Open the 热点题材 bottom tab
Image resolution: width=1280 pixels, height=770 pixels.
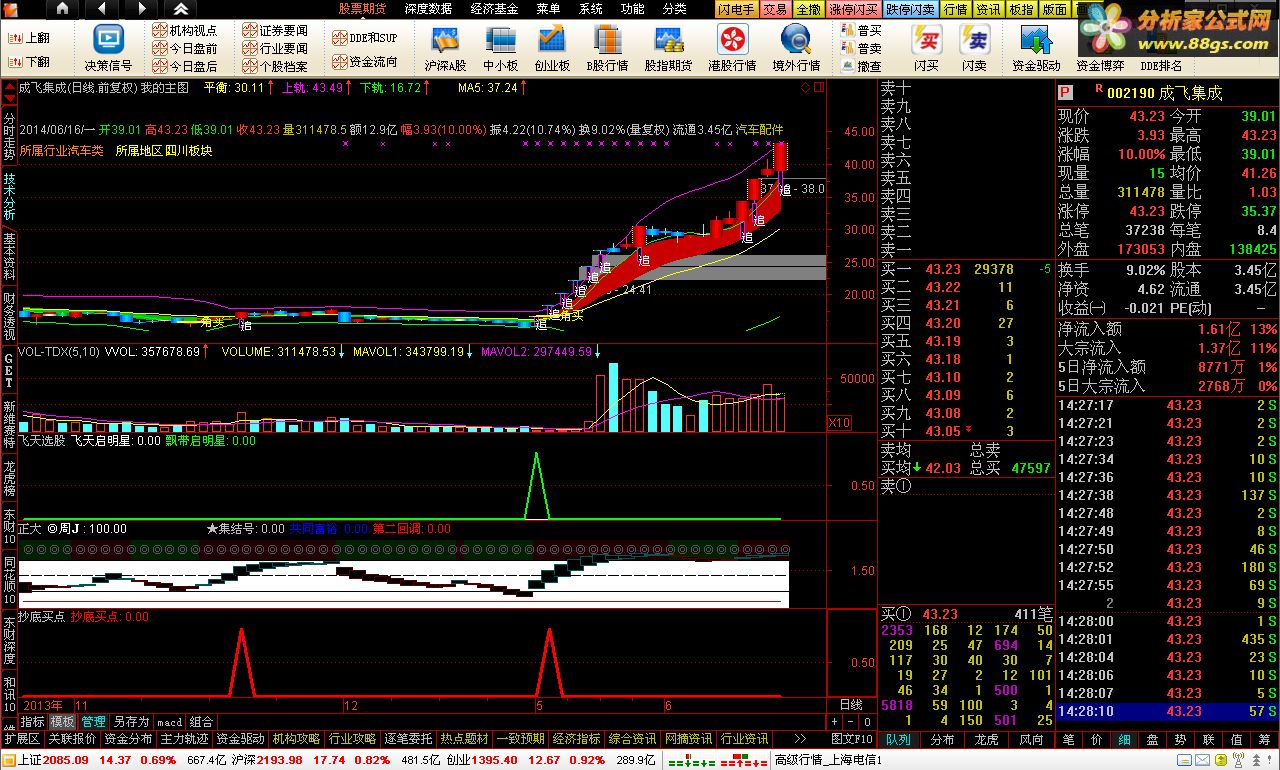[x=465, y=739]
